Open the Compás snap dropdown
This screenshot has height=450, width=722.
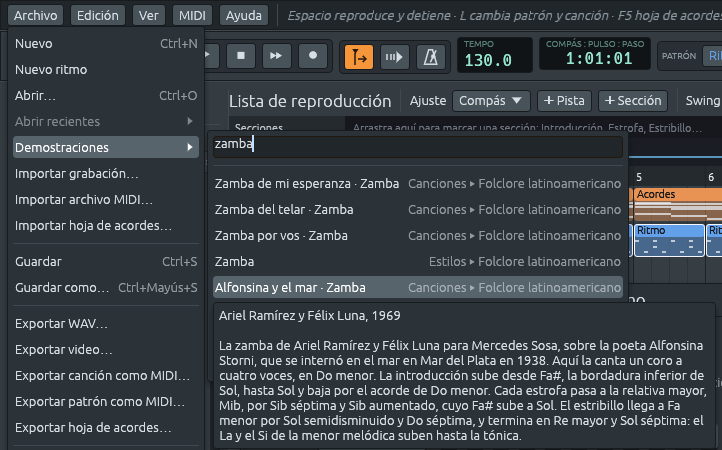(x=491, y=100)
